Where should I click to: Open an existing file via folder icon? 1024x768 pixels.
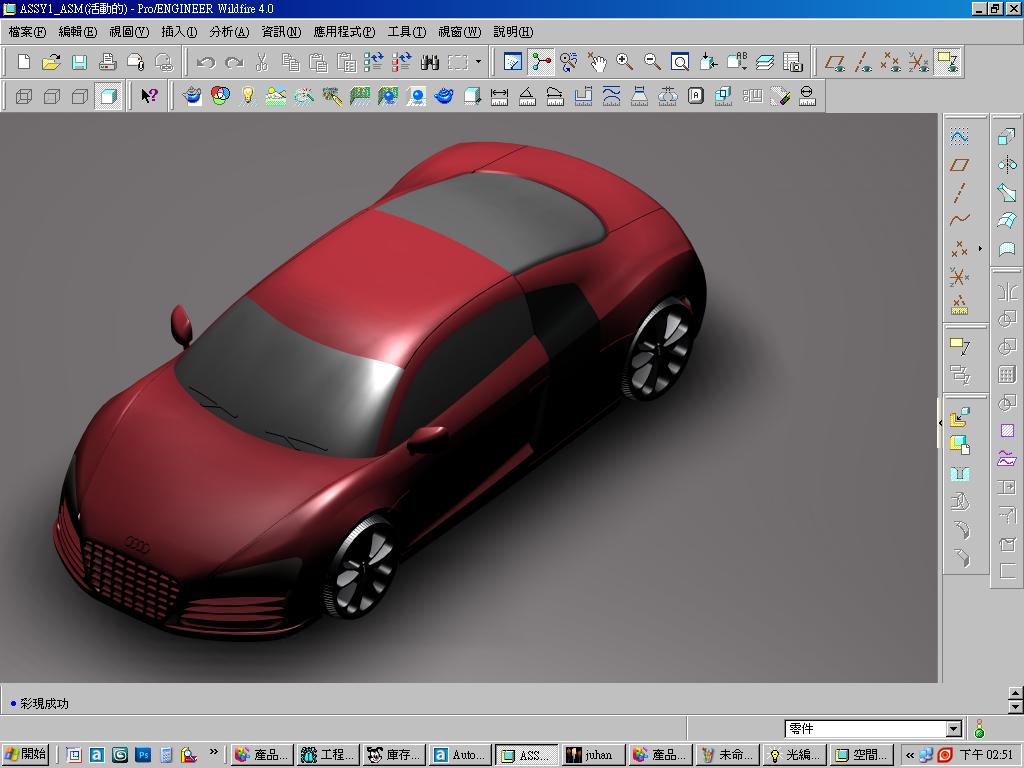51,62
